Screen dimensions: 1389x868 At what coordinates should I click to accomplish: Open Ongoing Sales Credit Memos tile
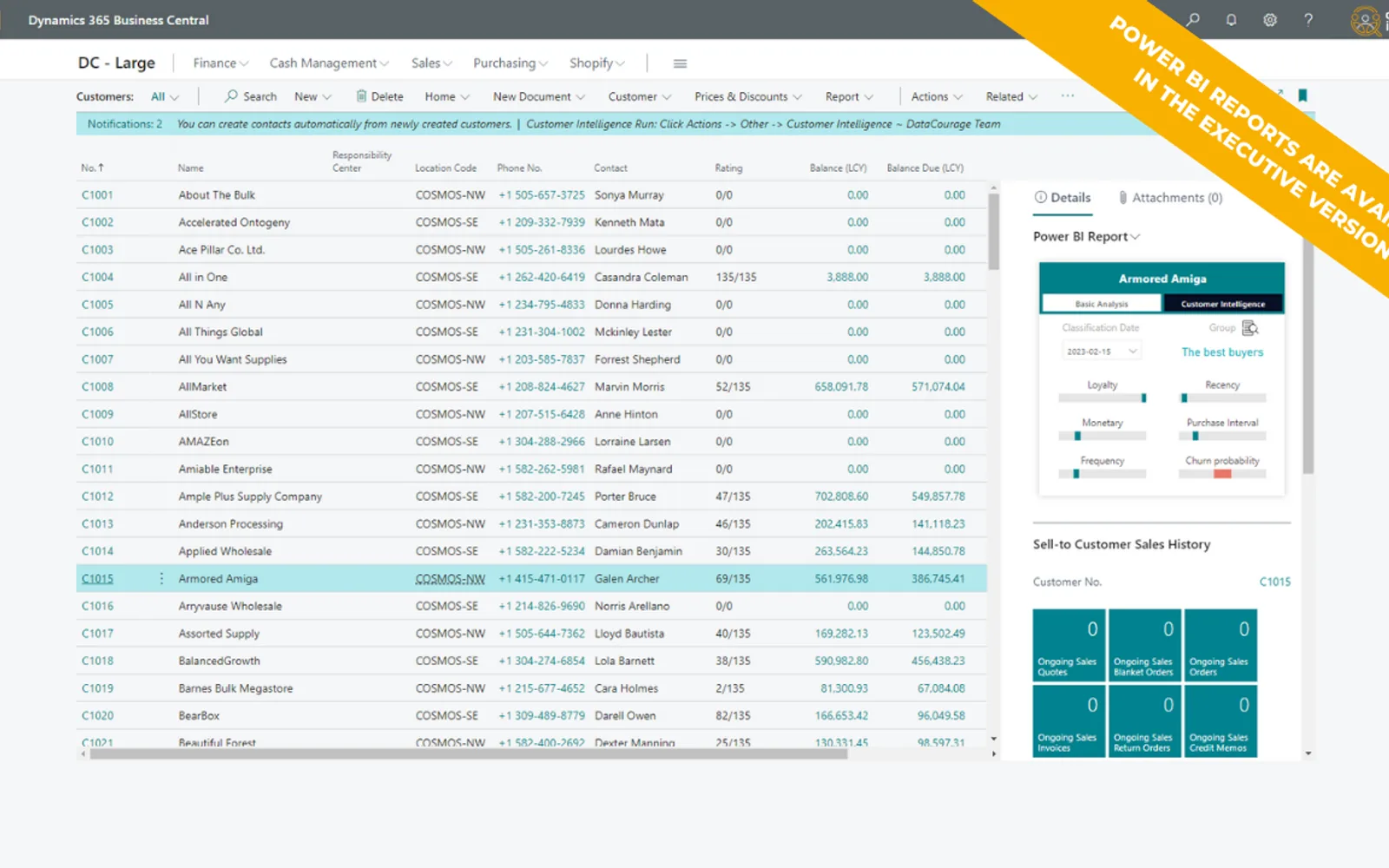1221,721
